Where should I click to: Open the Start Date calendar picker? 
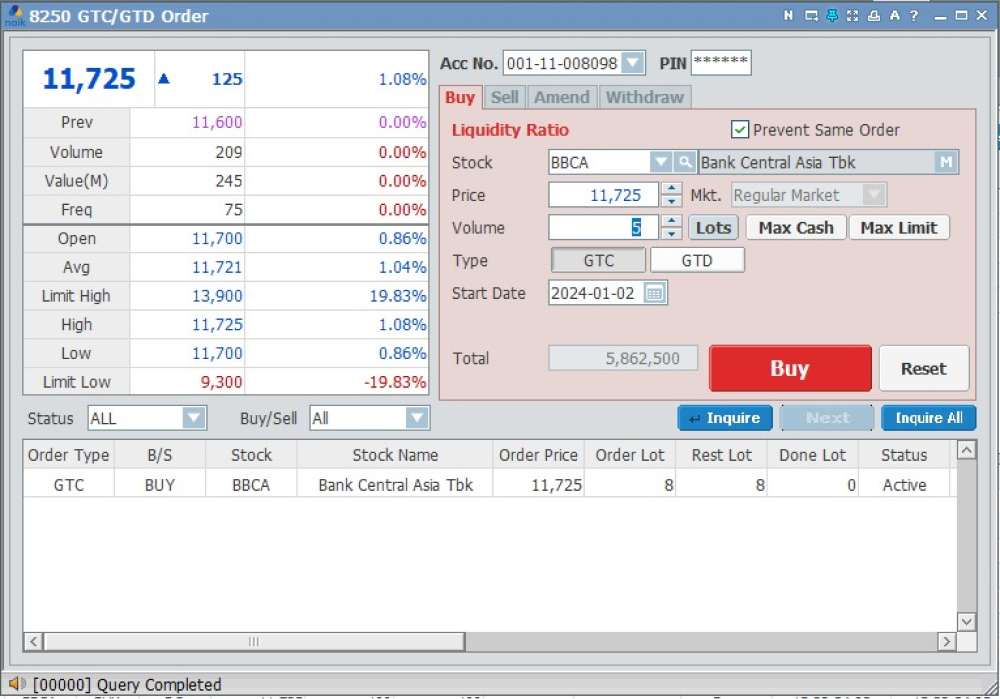click(x=655, y=293)
